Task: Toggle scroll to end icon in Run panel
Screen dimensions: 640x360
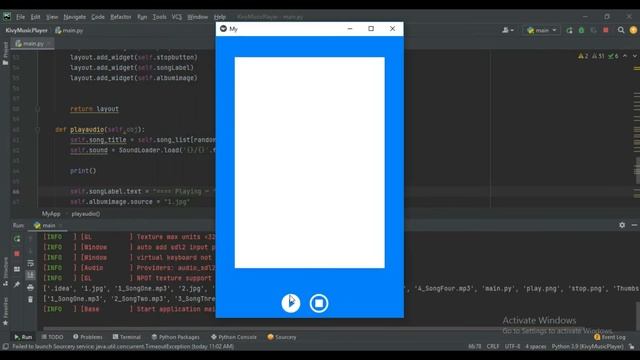Action: [30, 276]
